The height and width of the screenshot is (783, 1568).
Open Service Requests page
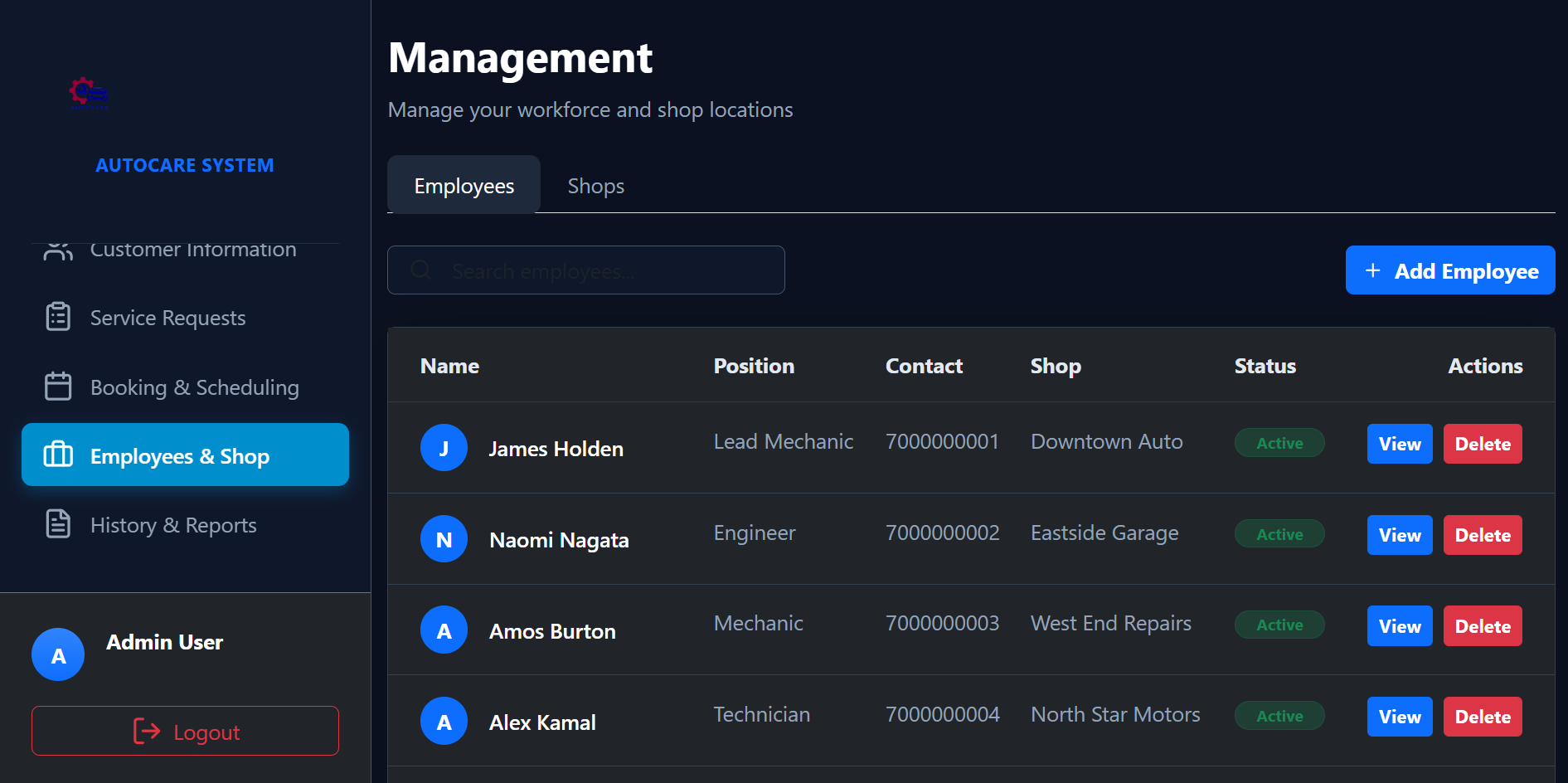pyautogui.click(x=185, y=317)
